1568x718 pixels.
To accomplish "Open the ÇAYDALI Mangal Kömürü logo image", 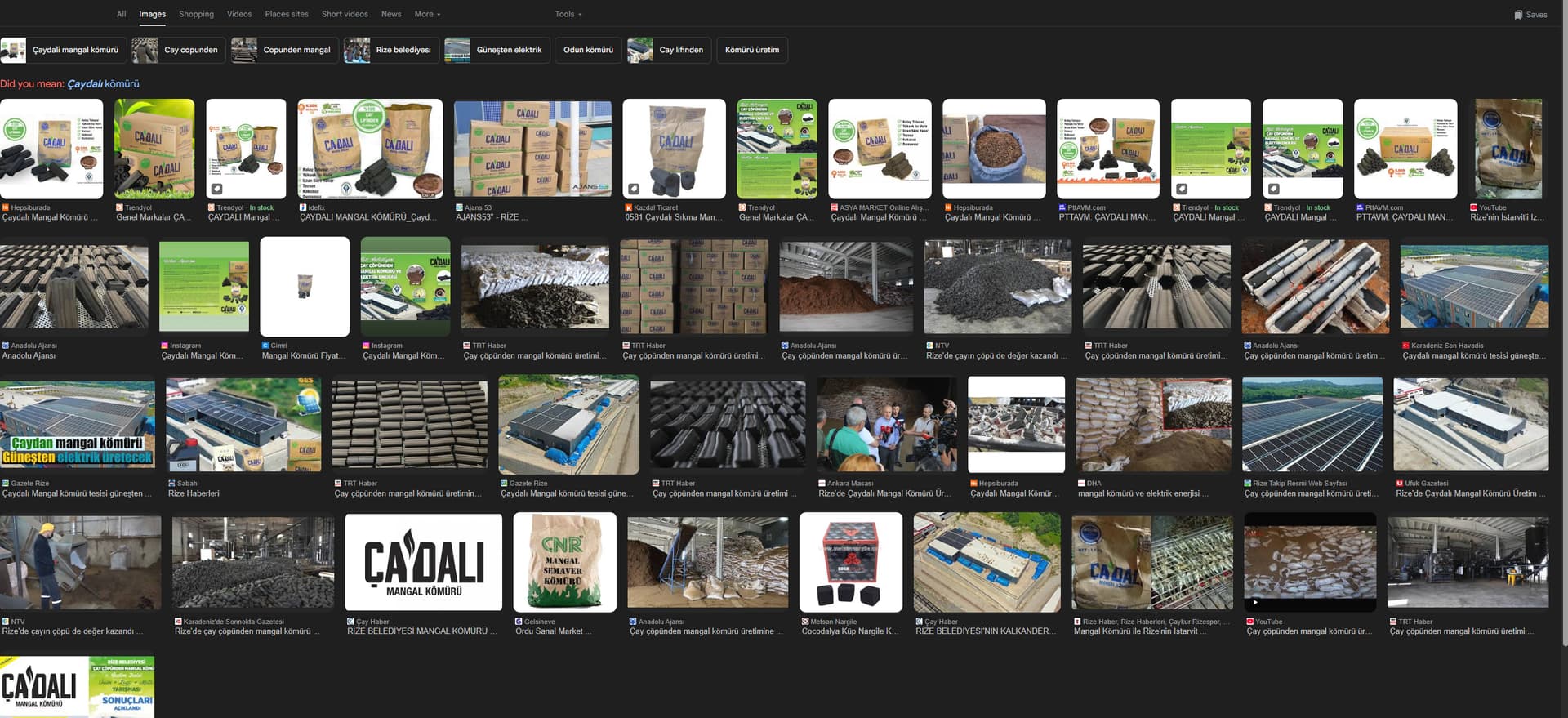I will (423, 562).
